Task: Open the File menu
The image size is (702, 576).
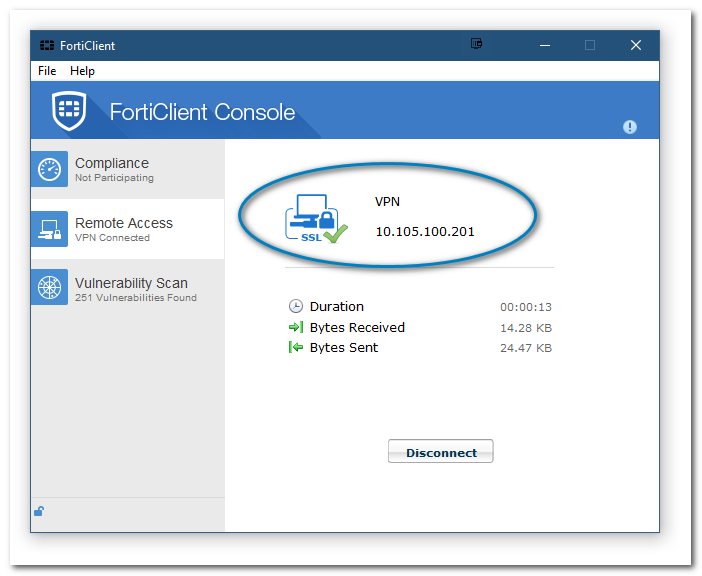Action: pos(47,71)
